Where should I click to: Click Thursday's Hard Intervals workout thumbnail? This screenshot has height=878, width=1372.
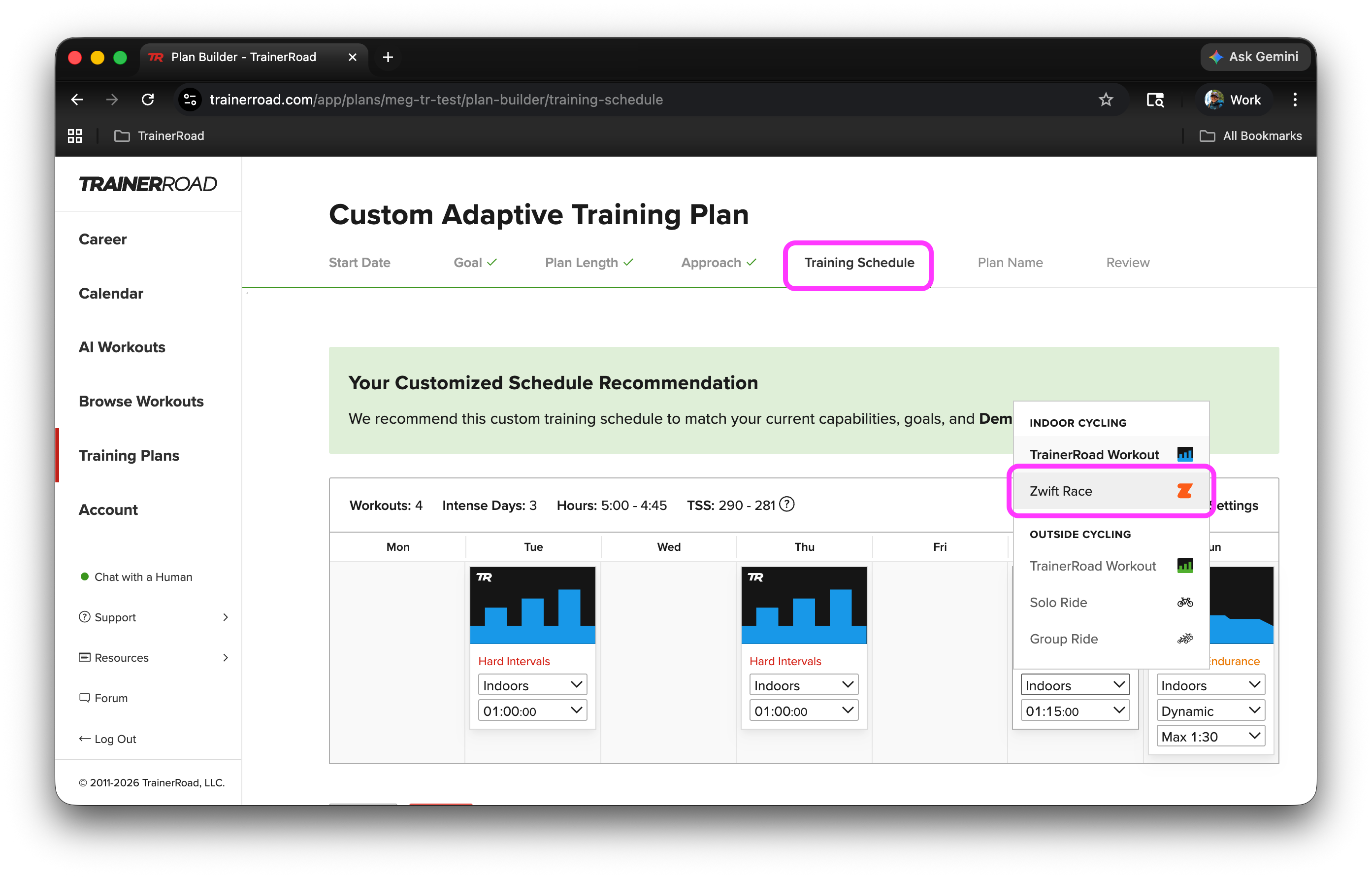(804, 606)
